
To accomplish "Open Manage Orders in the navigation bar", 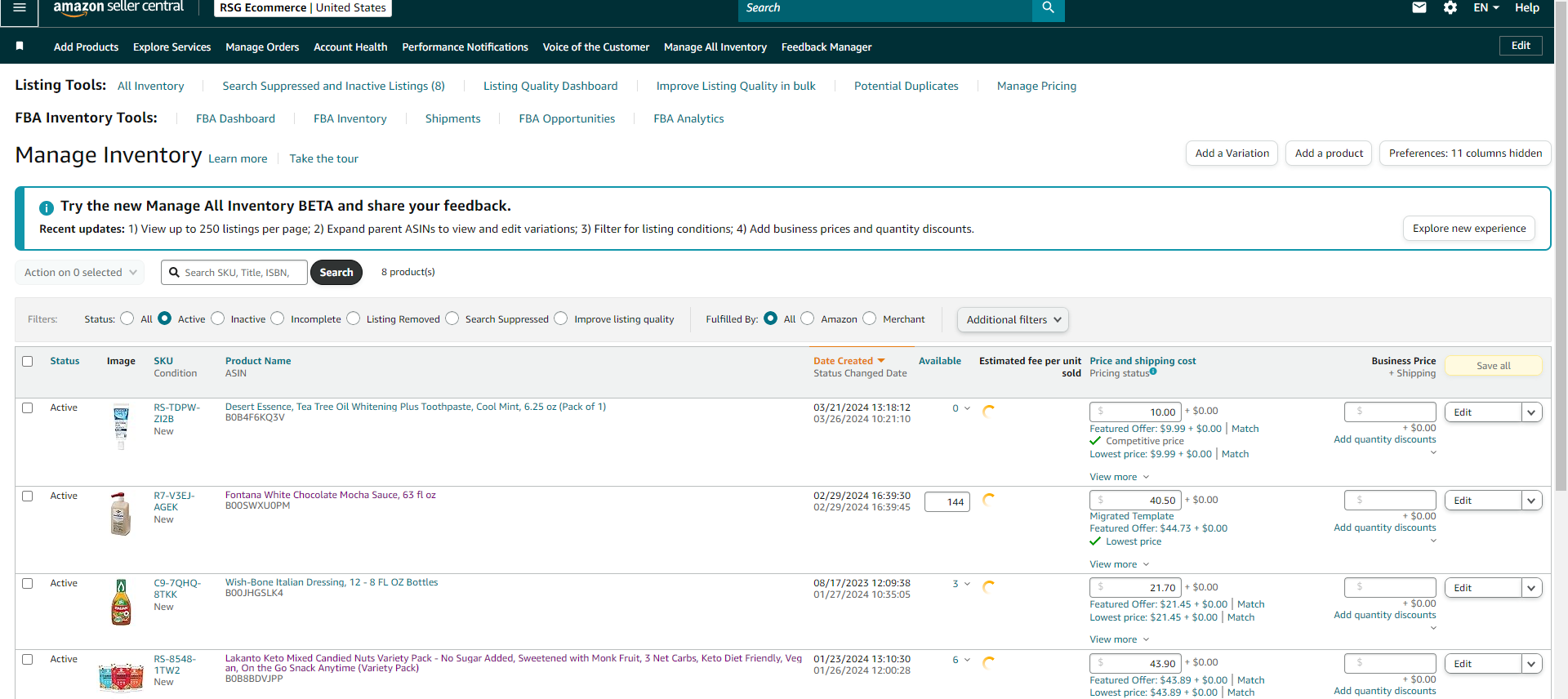I will (x=262, y=47).
